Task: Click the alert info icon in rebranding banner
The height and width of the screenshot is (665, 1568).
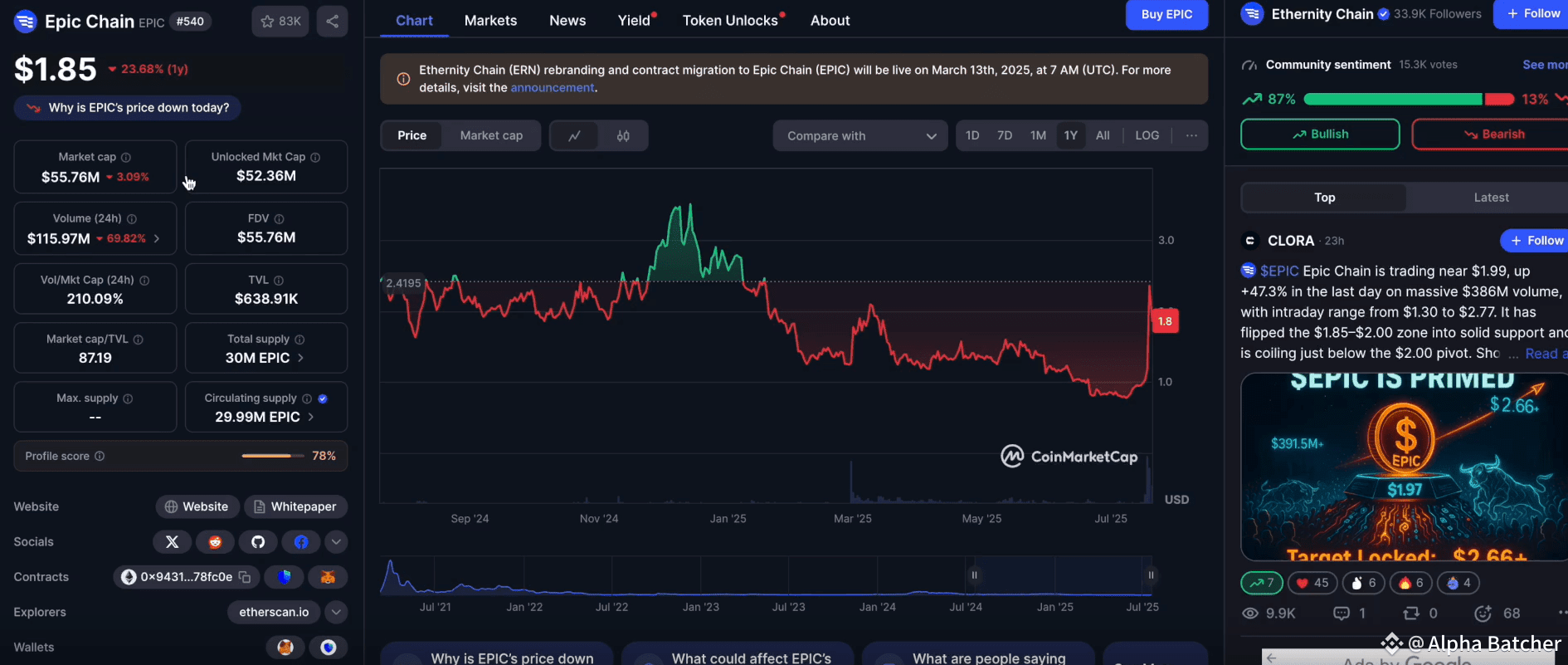Action: [x=403, y=79]
